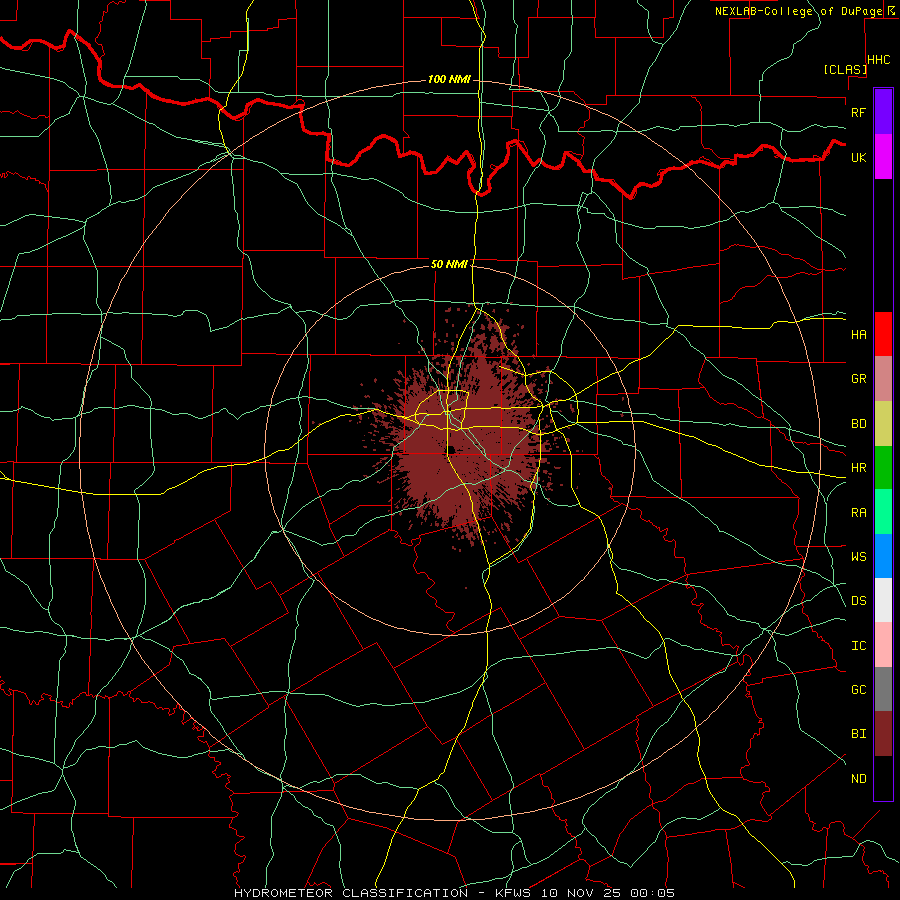Click the HR legend label

click(858, 468)
